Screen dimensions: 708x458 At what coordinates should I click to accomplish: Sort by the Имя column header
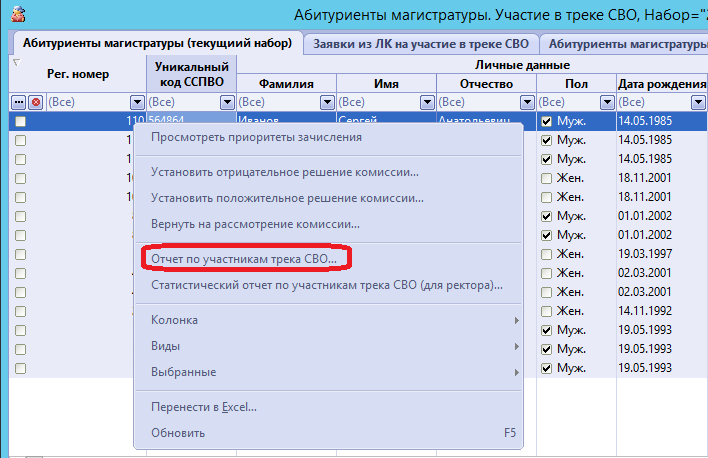coord(387,84)
